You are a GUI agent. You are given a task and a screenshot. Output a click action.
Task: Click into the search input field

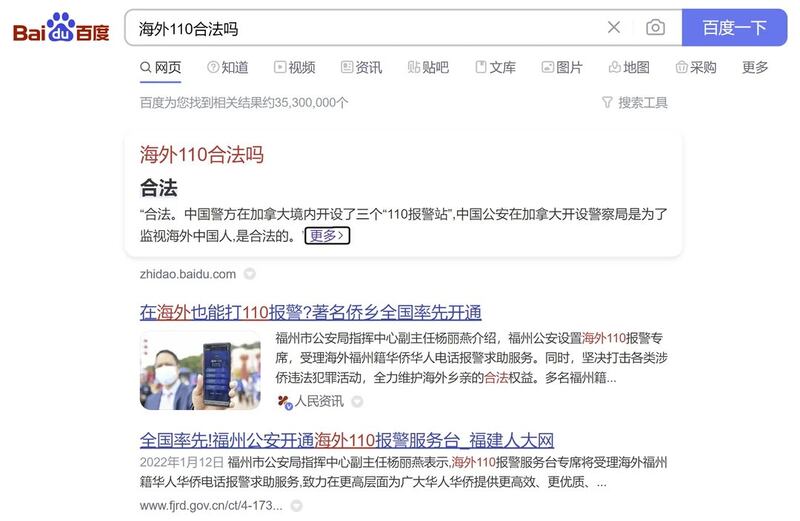[x=365, y=28]
